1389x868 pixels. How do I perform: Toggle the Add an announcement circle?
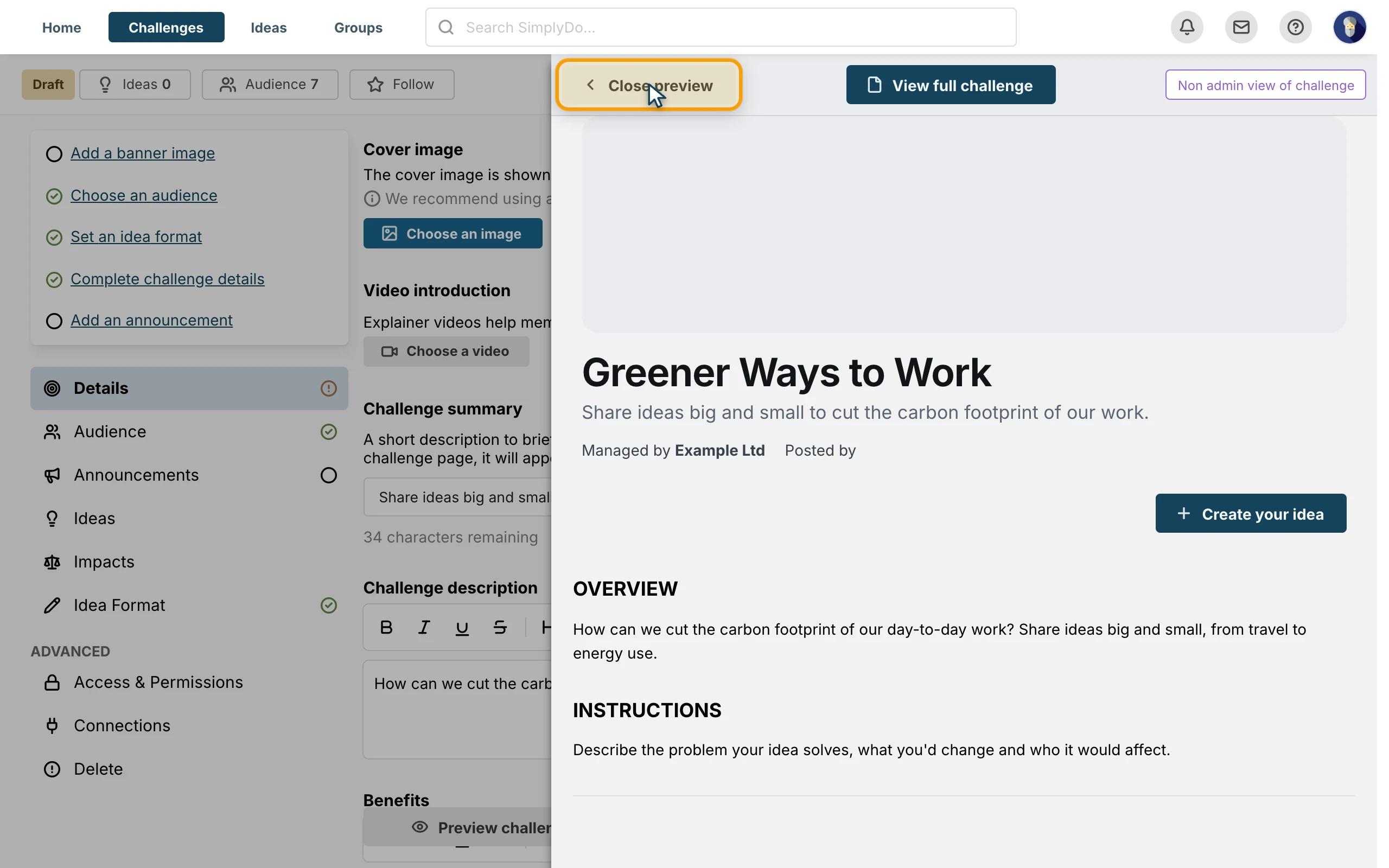tap(54, 321)
